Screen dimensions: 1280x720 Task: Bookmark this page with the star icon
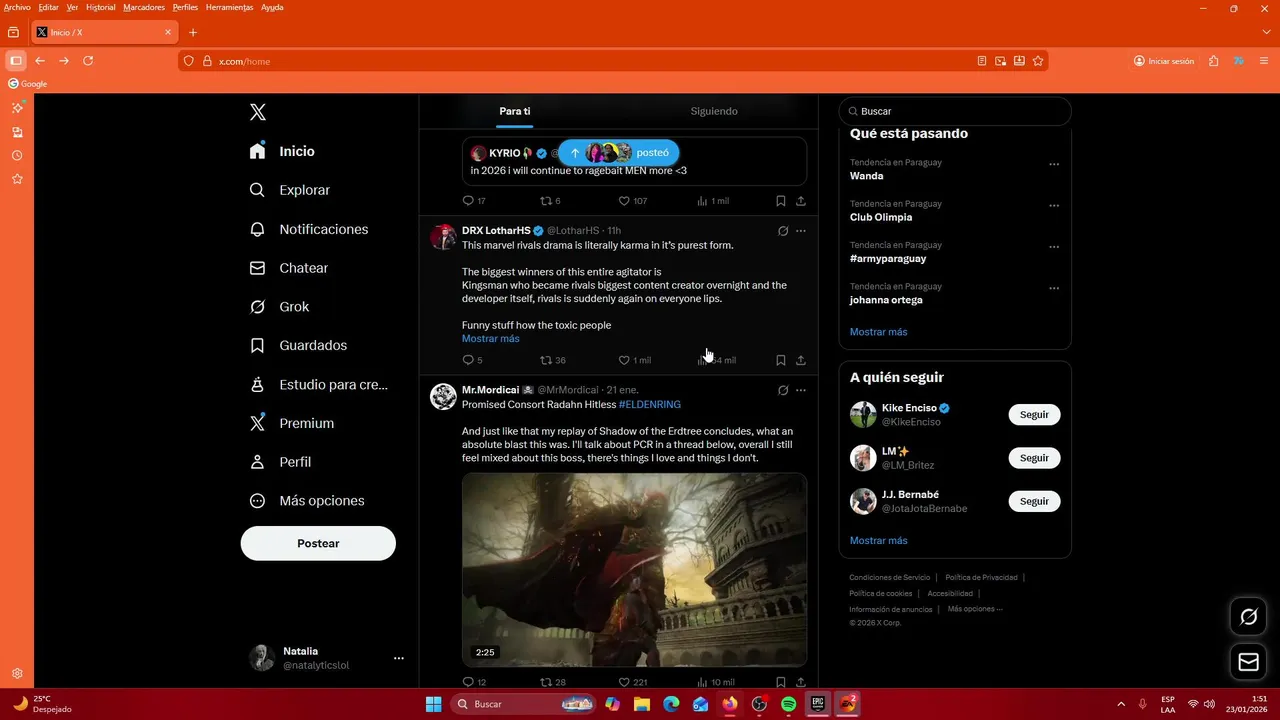pyautogui.click(x=1038, y=61)
